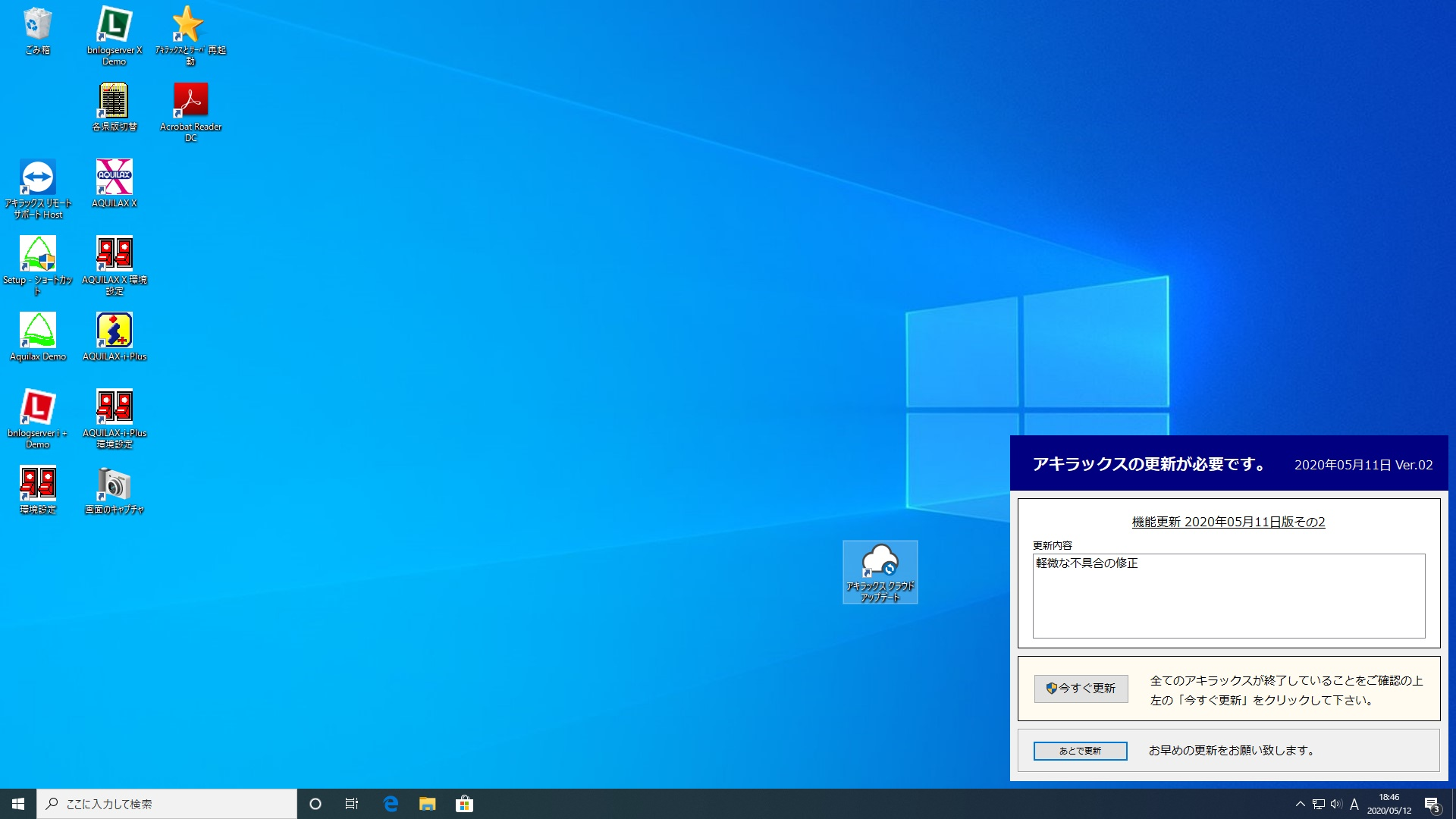Select the bnlogserver X Demo icon
The height and width of the screenshot is (819, 1456).
click(x=114, y=25)
